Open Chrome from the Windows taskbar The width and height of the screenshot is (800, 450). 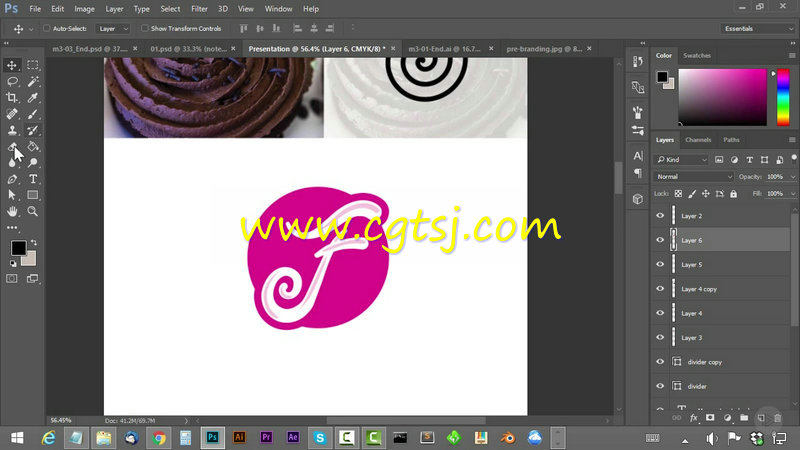pyautogui.click(x=159, y=437)
